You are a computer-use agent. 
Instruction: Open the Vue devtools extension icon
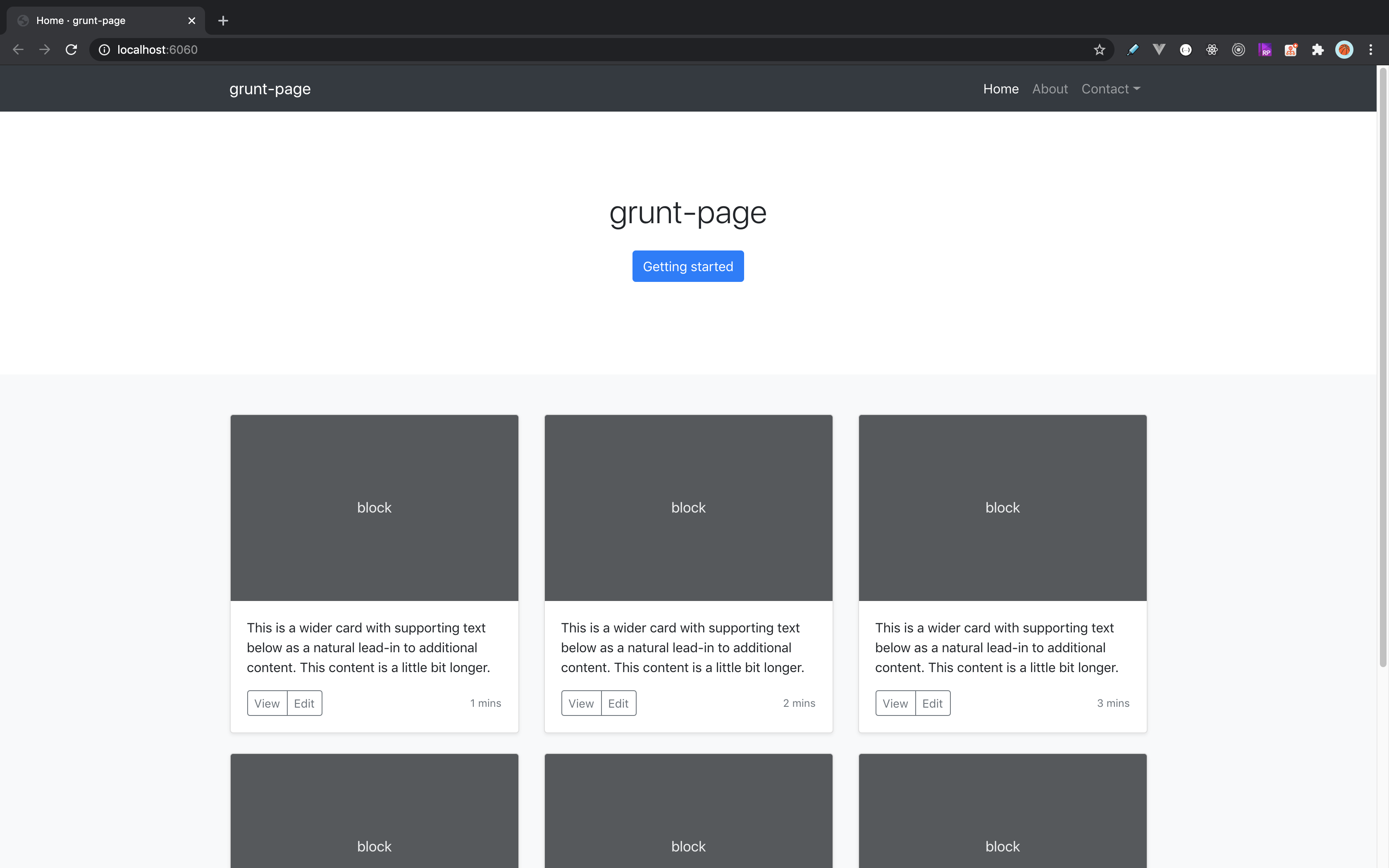[x=1159, y=50]
